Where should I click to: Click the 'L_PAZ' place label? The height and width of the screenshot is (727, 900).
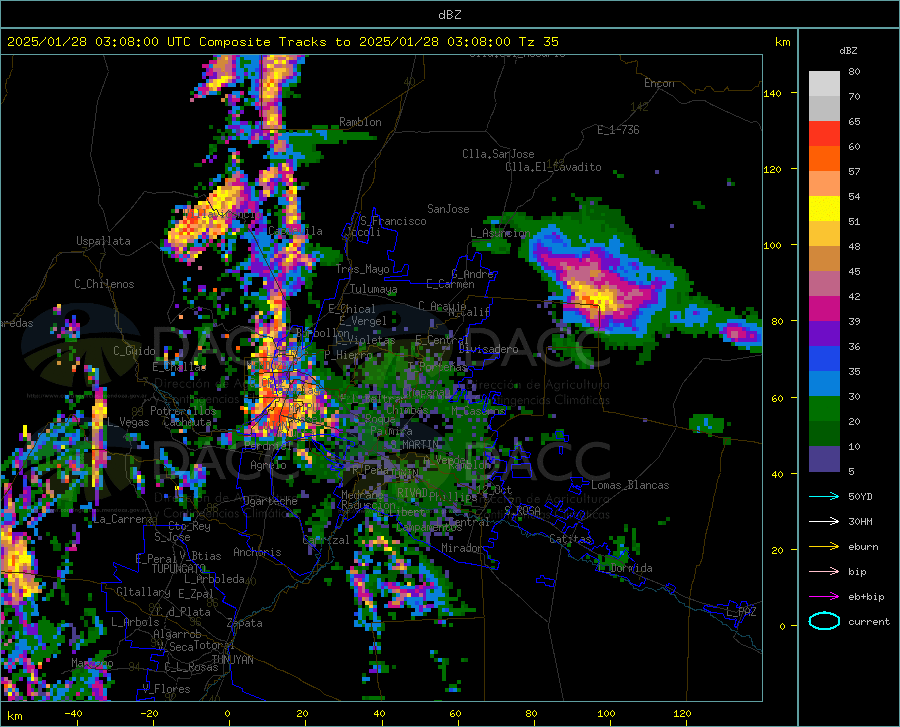pyautogui.click(x=741, y=612)
